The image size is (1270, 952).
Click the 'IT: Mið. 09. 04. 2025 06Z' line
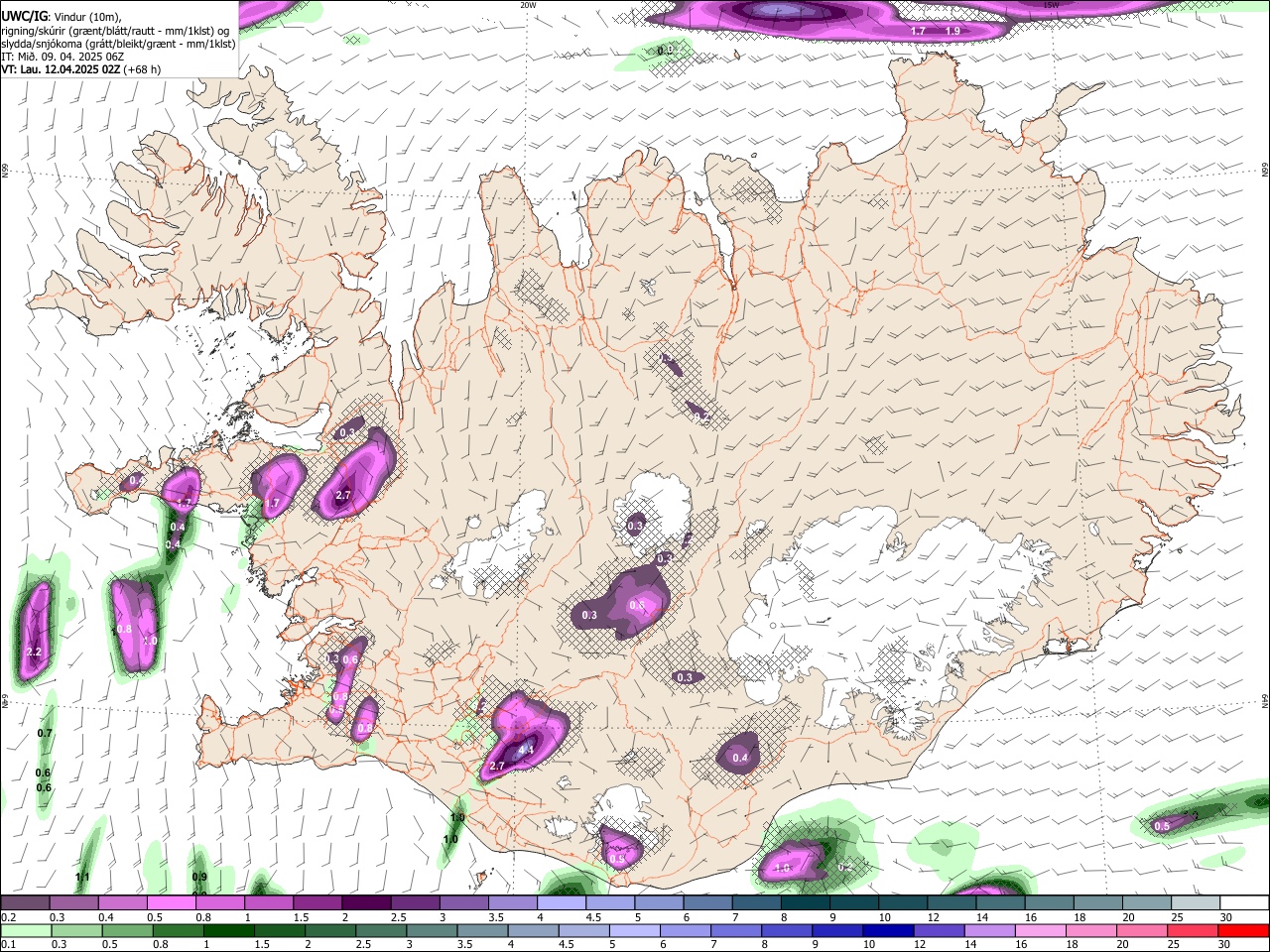[x=62, y=57]
